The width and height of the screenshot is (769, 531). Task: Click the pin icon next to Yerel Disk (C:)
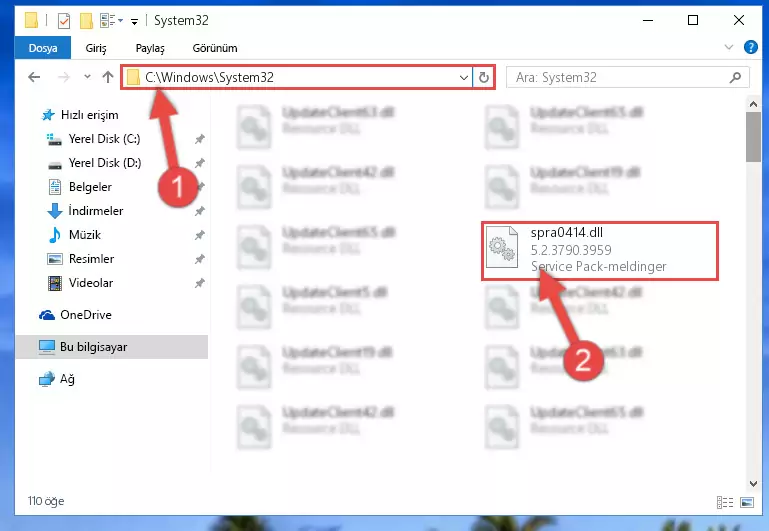click(199, 139)
